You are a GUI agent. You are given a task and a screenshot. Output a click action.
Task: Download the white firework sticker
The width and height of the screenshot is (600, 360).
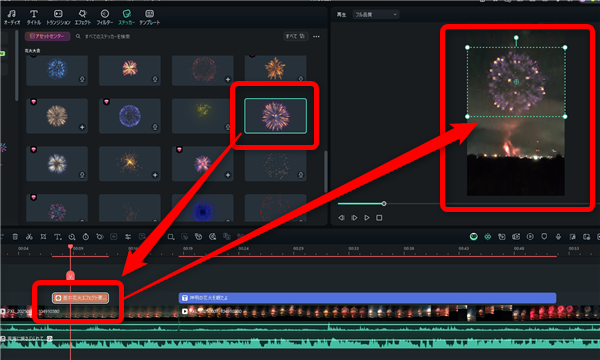[82, 175]
